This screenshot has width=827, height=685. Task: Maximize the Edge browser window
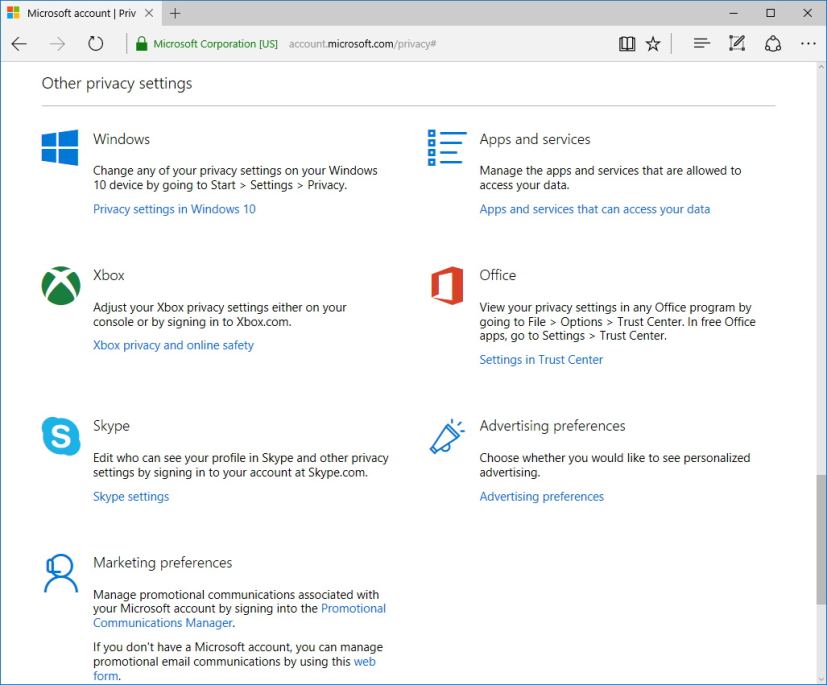pos(771,13)
